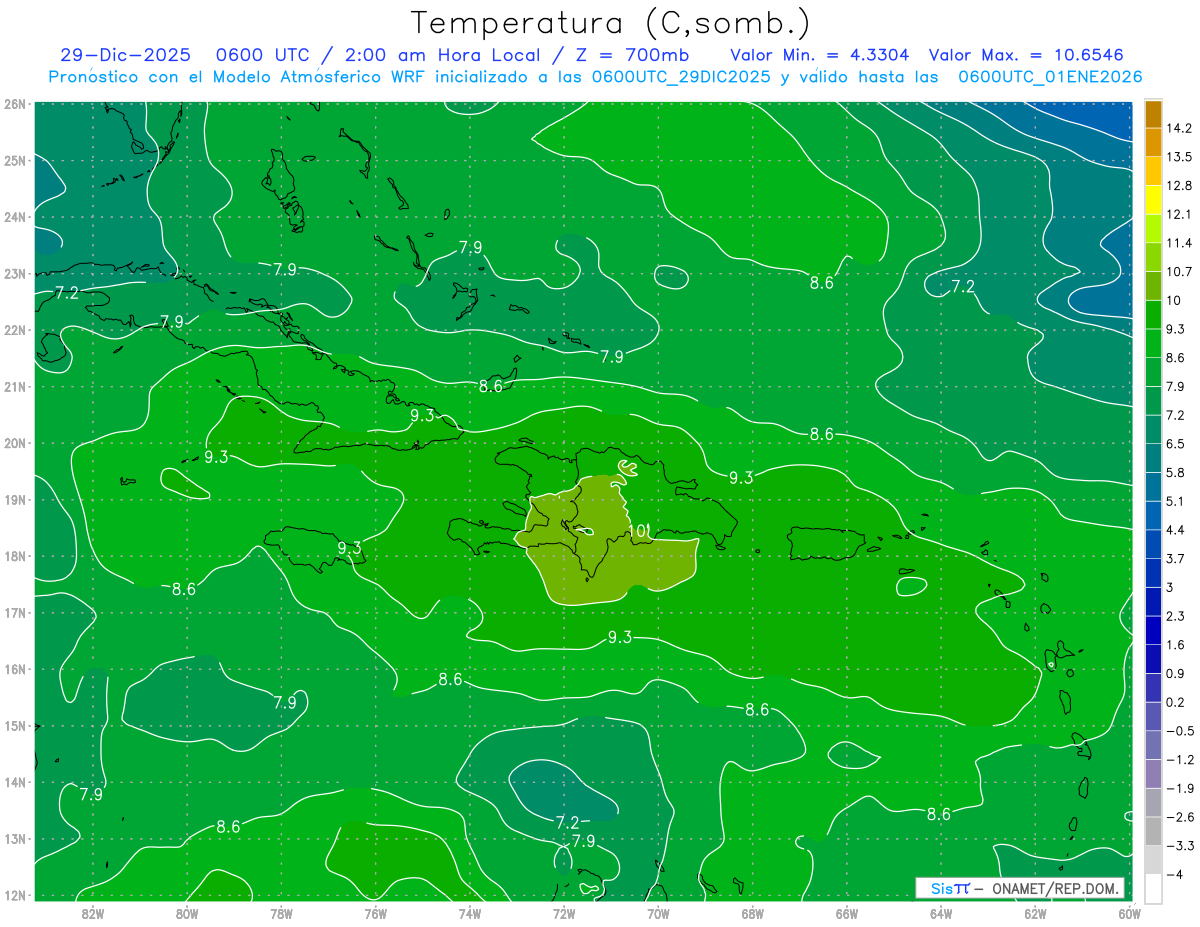
Task: Click the '7.2' contour label near 14N 72W
Action: (567, 822)
